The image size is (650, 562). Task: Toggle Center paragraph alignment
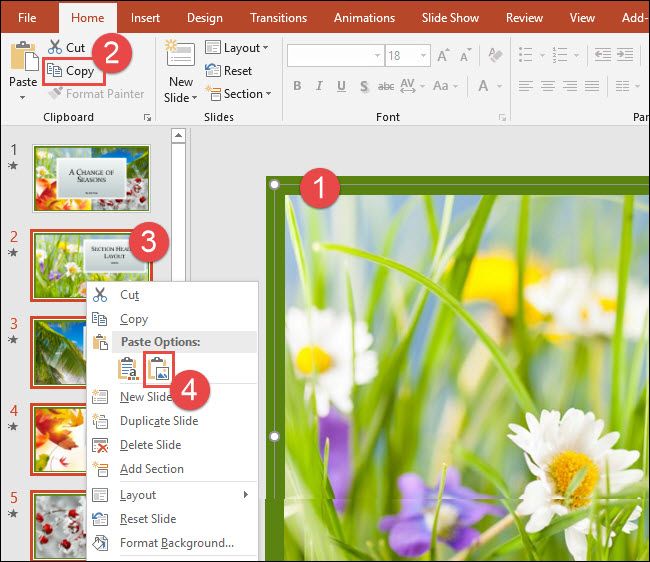(548, 86)
